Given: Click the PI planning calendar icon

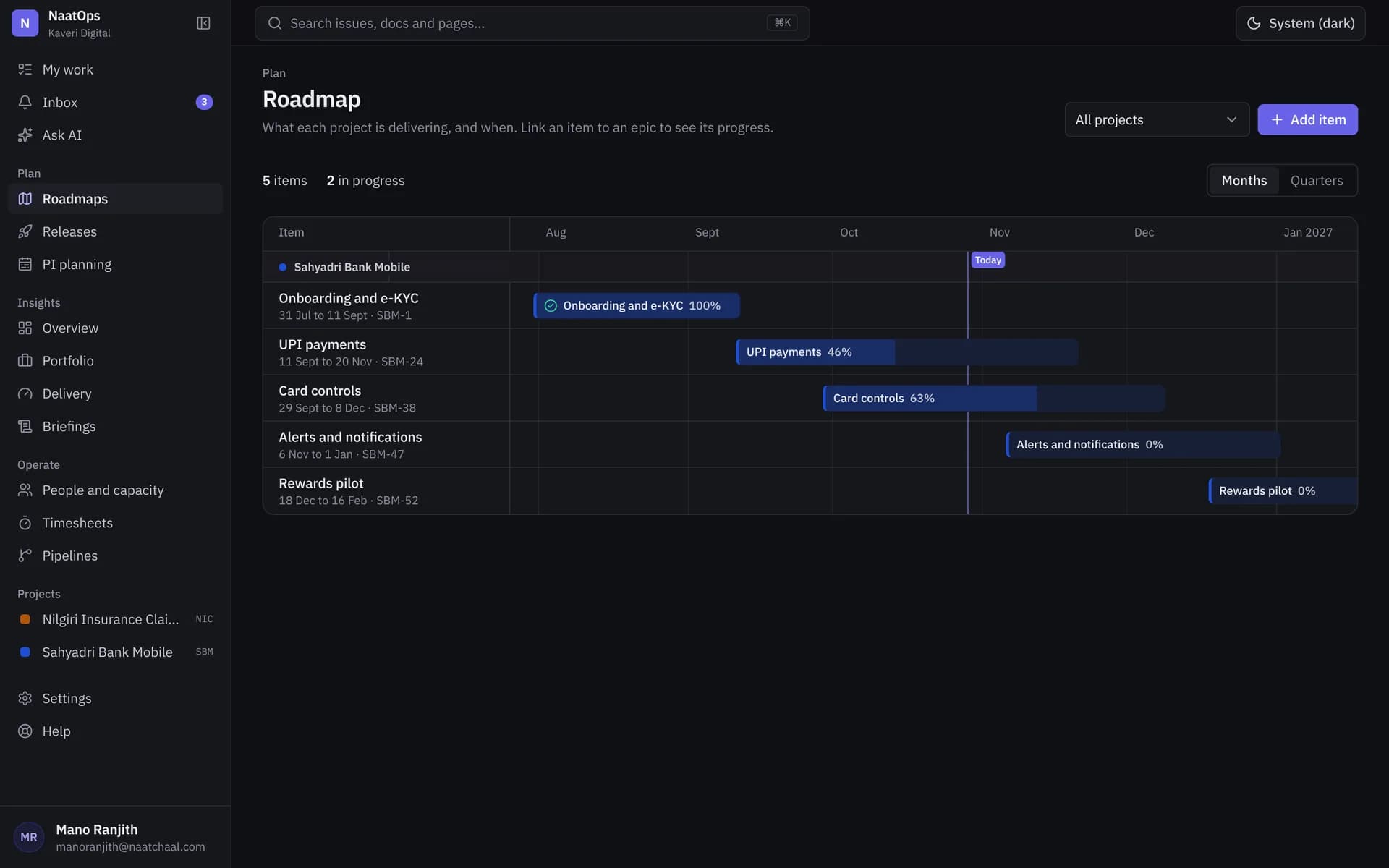Looking at the screenshot, I should click(x=25, y=264).
